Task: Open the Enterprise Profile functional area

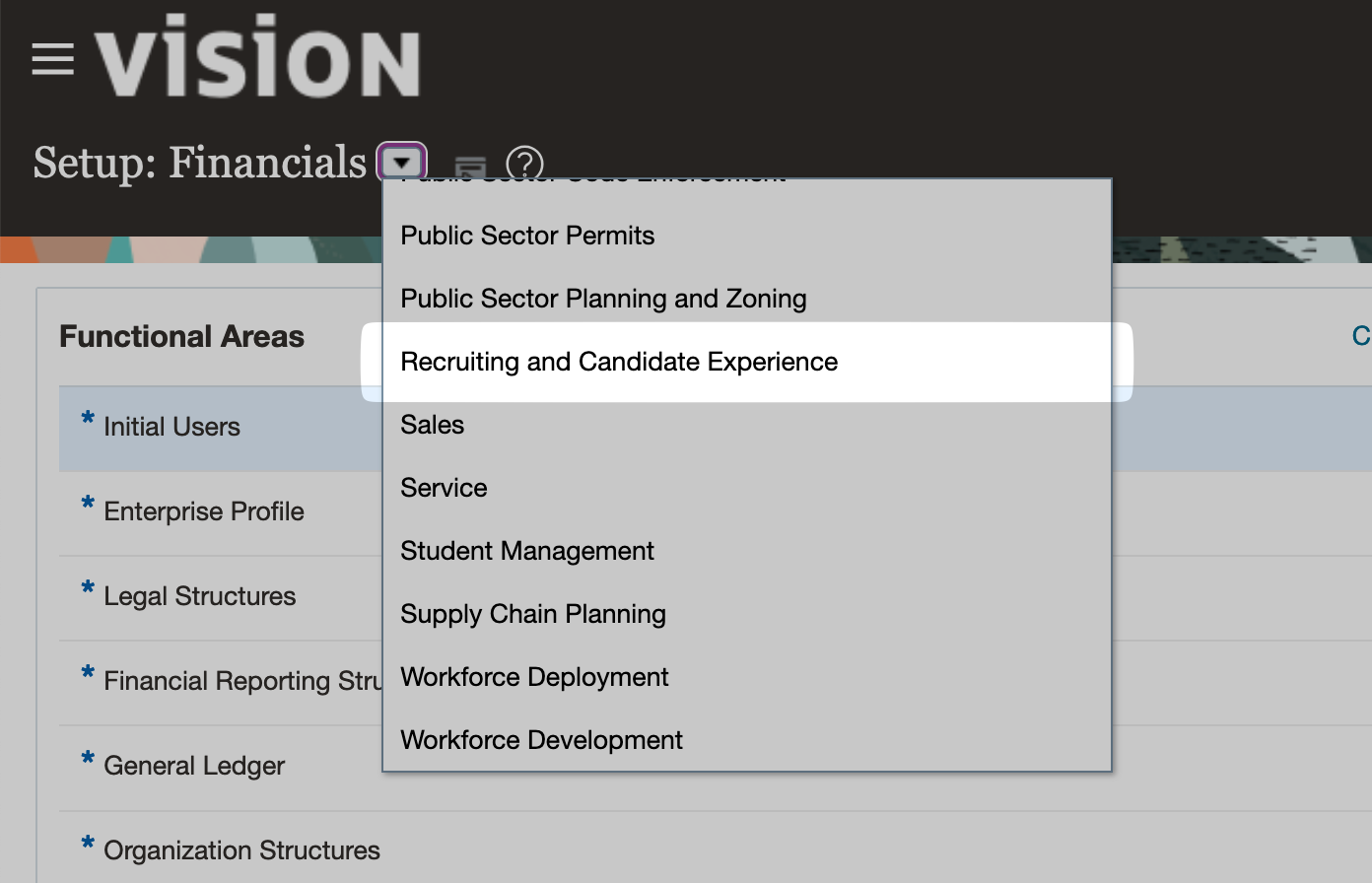Action: point(204,511)
